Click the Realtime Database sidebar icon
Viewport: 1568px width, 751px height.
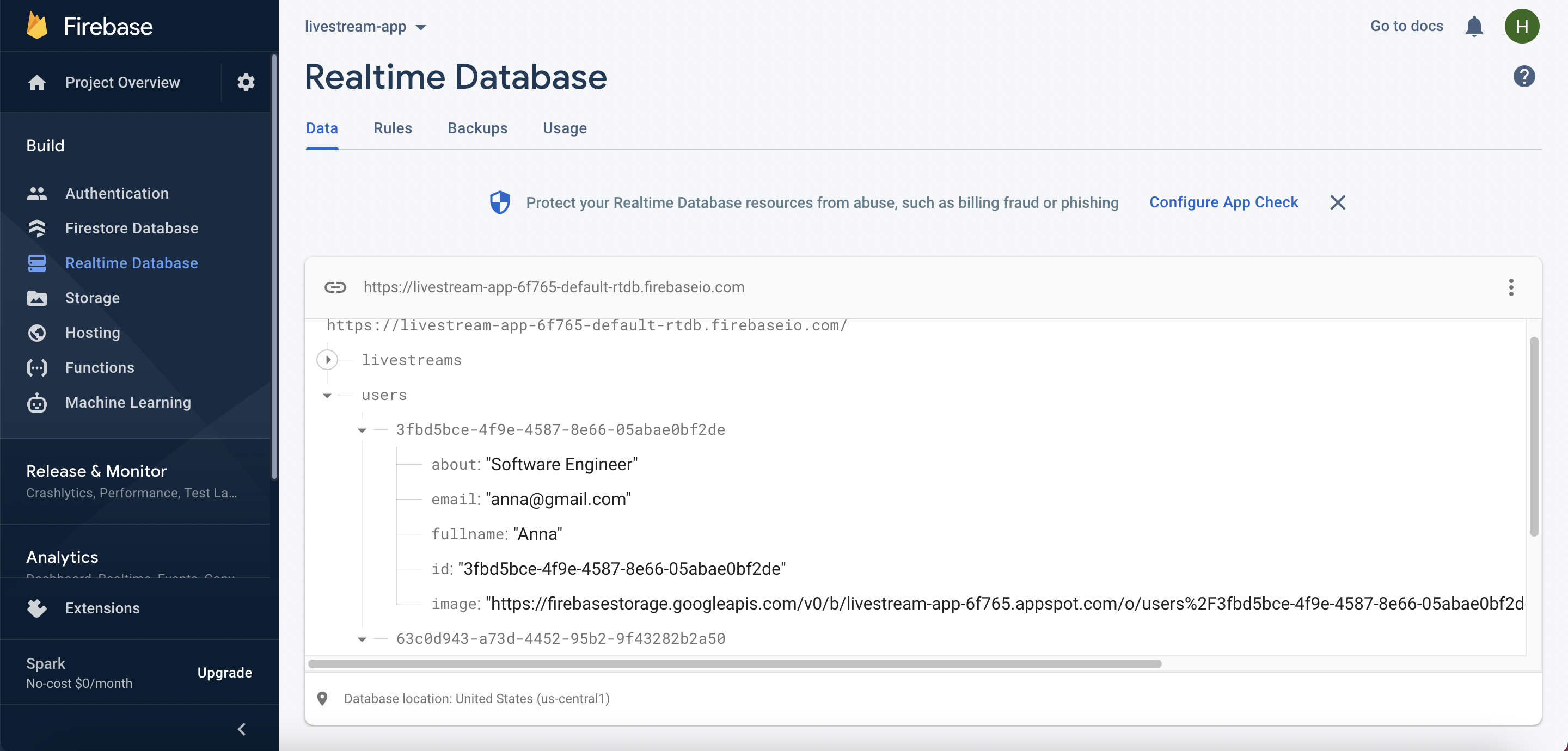click(37, 263)
